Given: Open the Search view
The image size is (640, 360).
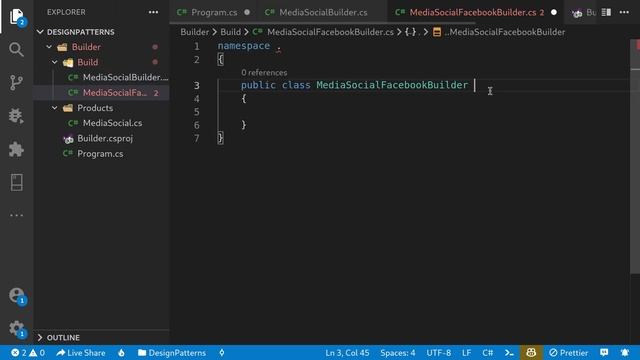Looking at the screenshot, I should click(16, 49).
